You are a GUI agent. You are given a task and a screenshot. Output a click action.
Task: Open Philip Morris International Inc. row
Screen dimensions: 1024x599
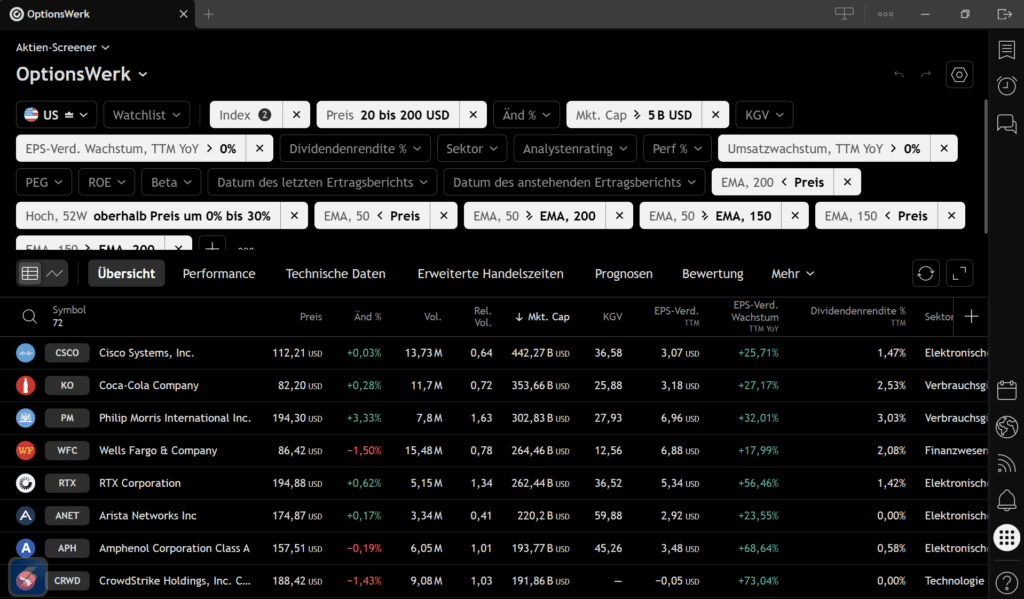(x=494, y=418)
